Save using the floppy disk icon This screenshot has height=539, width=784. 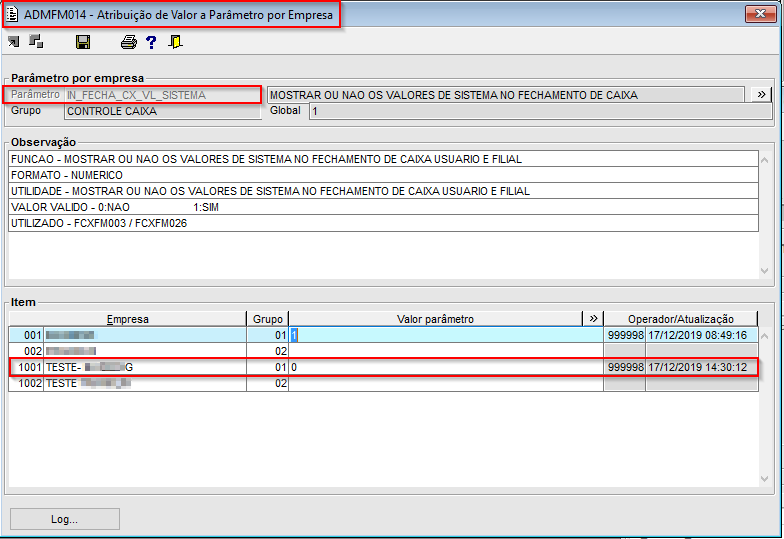pos(83,42)
